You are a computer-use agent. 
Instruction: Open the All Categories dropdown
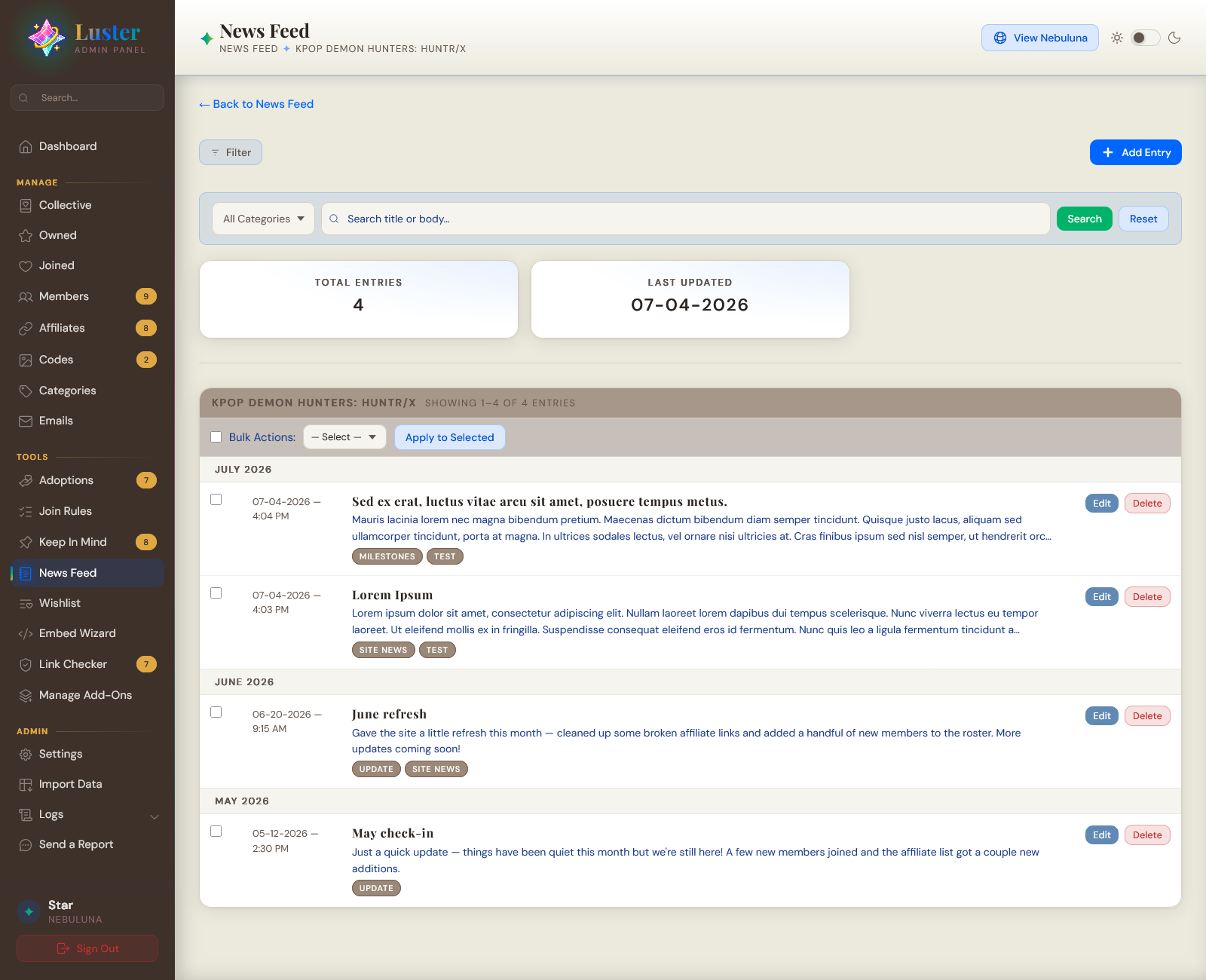[x=264, y=219]
